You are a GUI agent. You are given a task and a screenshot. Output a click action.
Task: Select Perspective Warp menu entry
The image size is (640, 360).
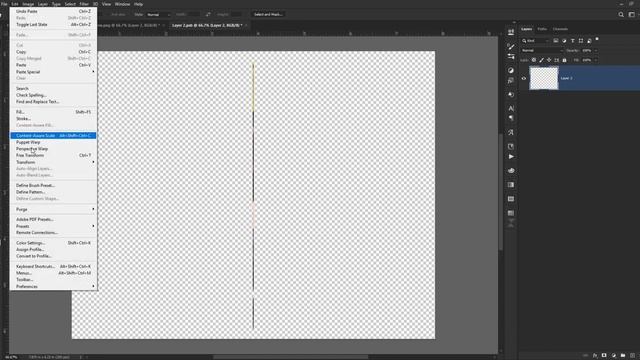[x=53, y=149]
